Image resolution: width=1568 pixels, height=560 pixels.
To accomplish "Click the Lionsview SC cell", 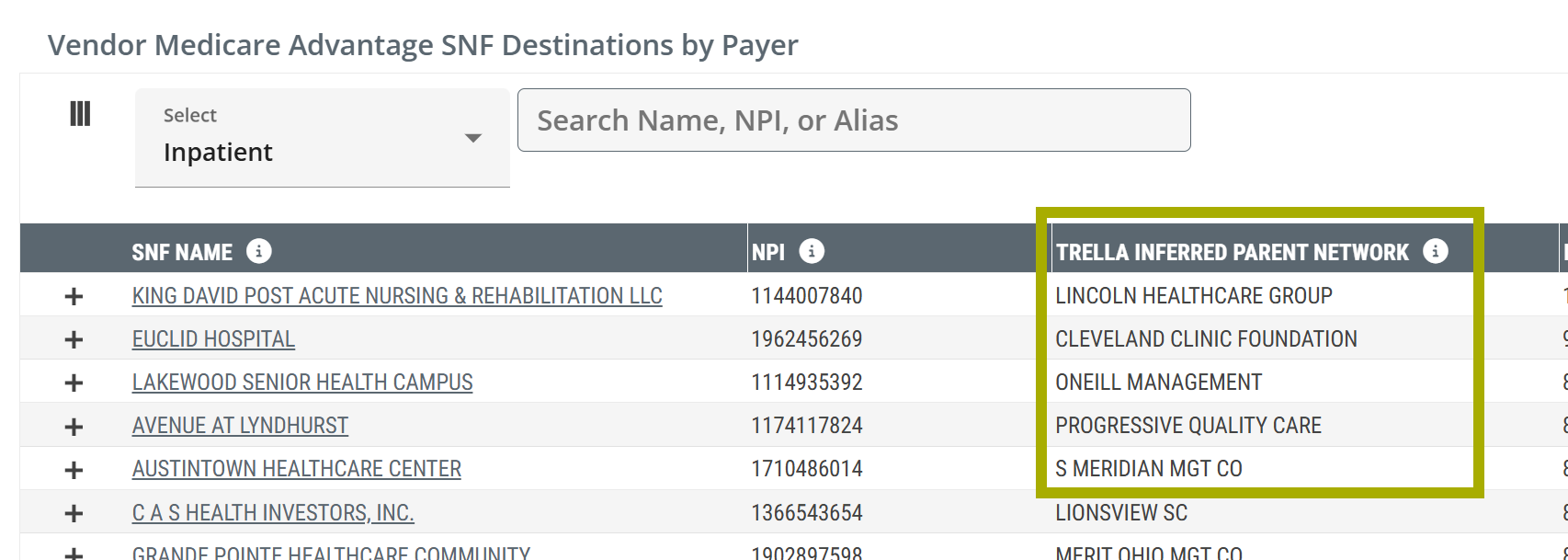I will pos(1121,513).
